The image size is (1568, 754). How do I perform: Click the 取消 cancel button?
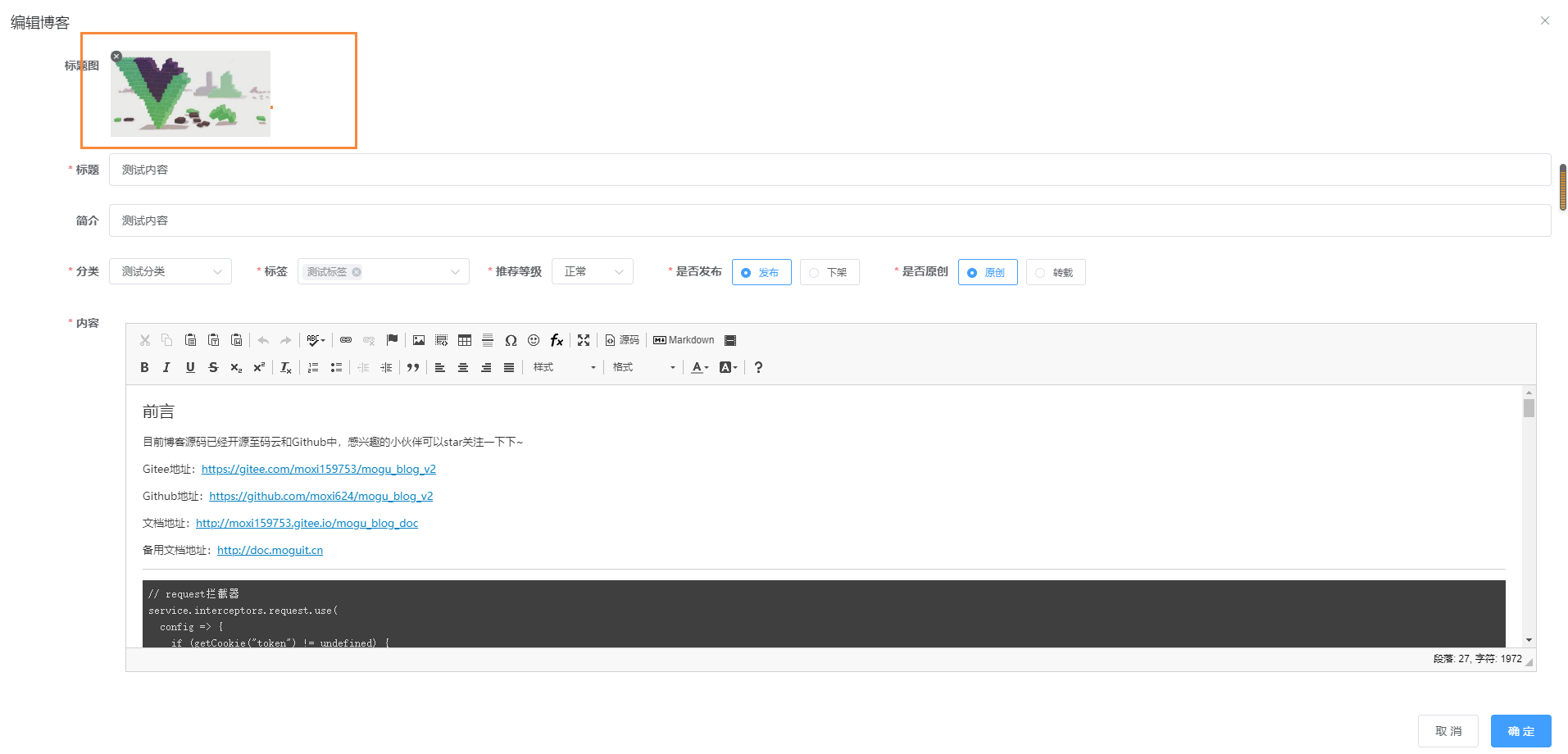click(1448, 731)
